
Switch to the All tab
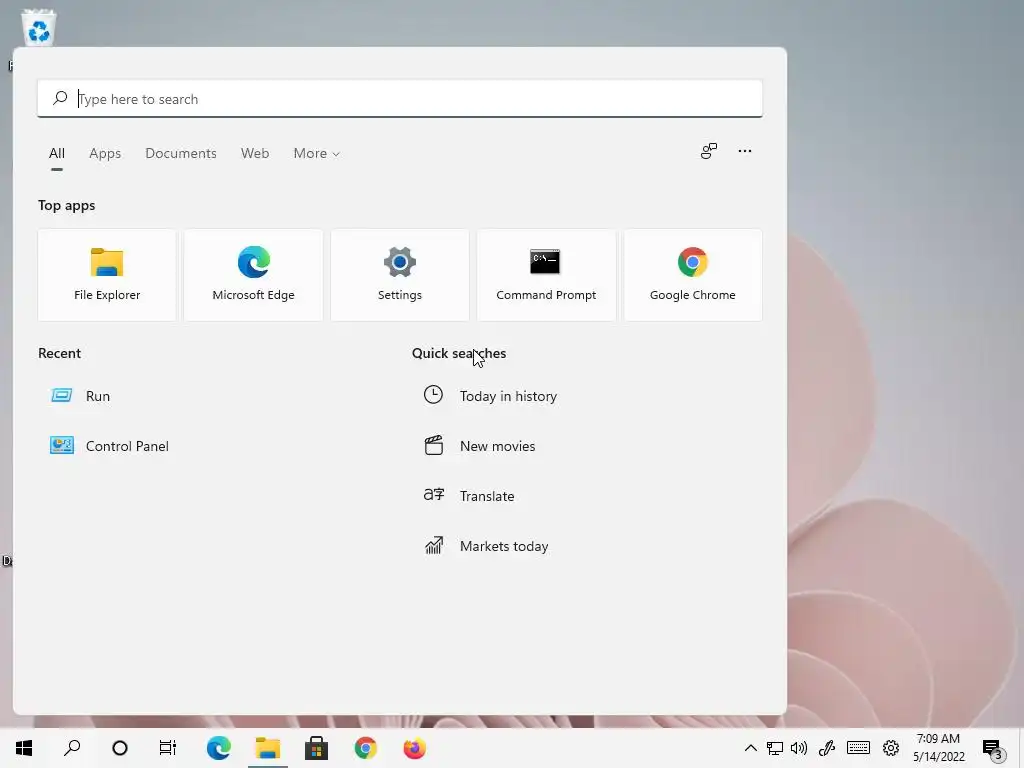click(x=57, y=153)
